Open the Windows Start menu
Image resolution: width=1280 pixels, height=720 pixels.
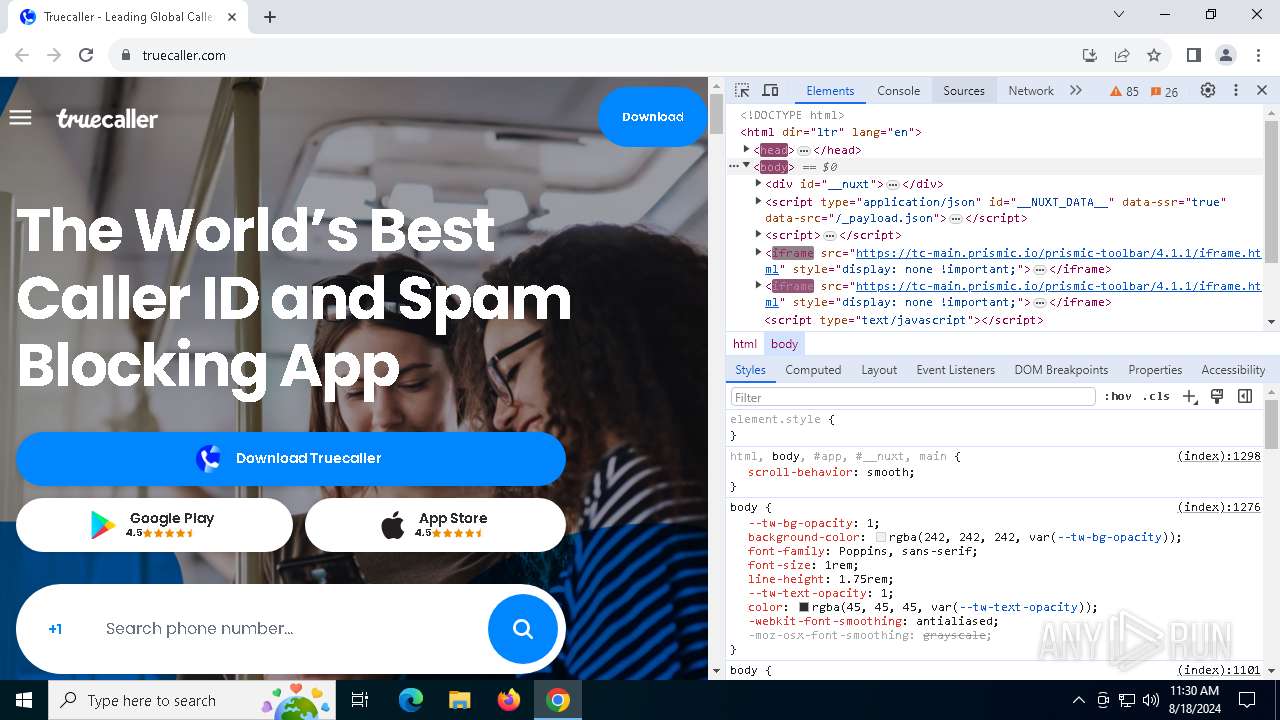tap(24, 700)
